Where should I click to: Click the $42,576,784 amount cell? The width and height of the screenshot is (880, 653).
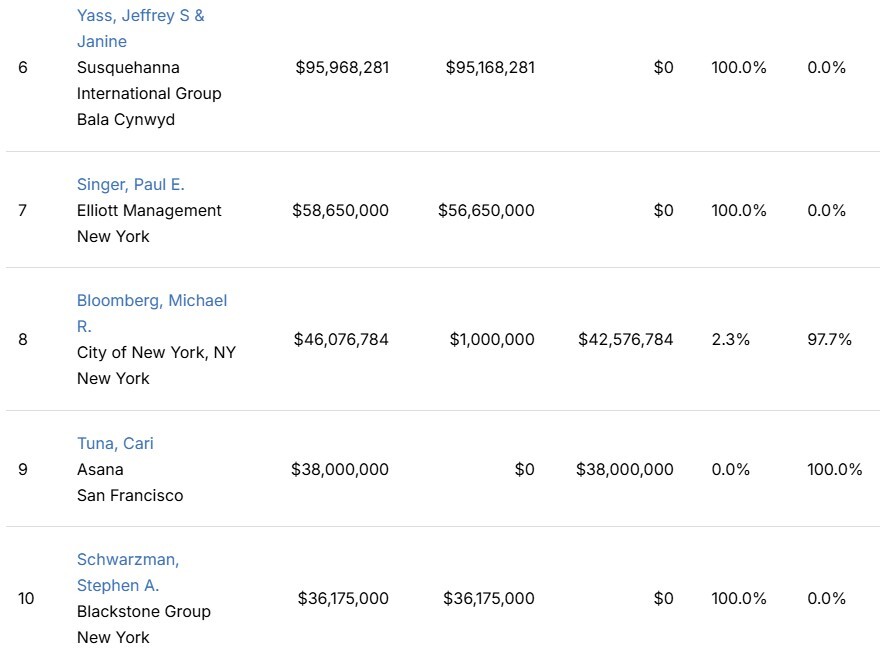coord(626,339)
